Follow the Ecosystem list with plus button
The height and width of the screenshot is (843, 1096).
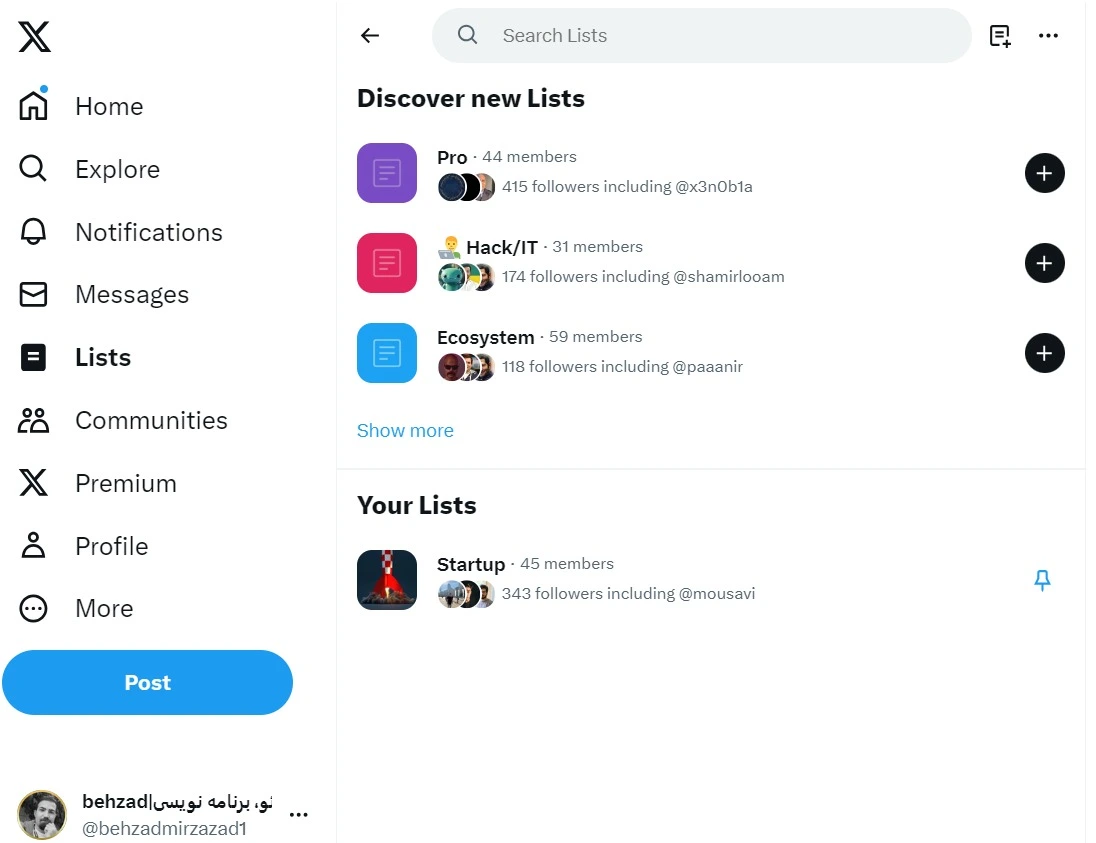1044,353
